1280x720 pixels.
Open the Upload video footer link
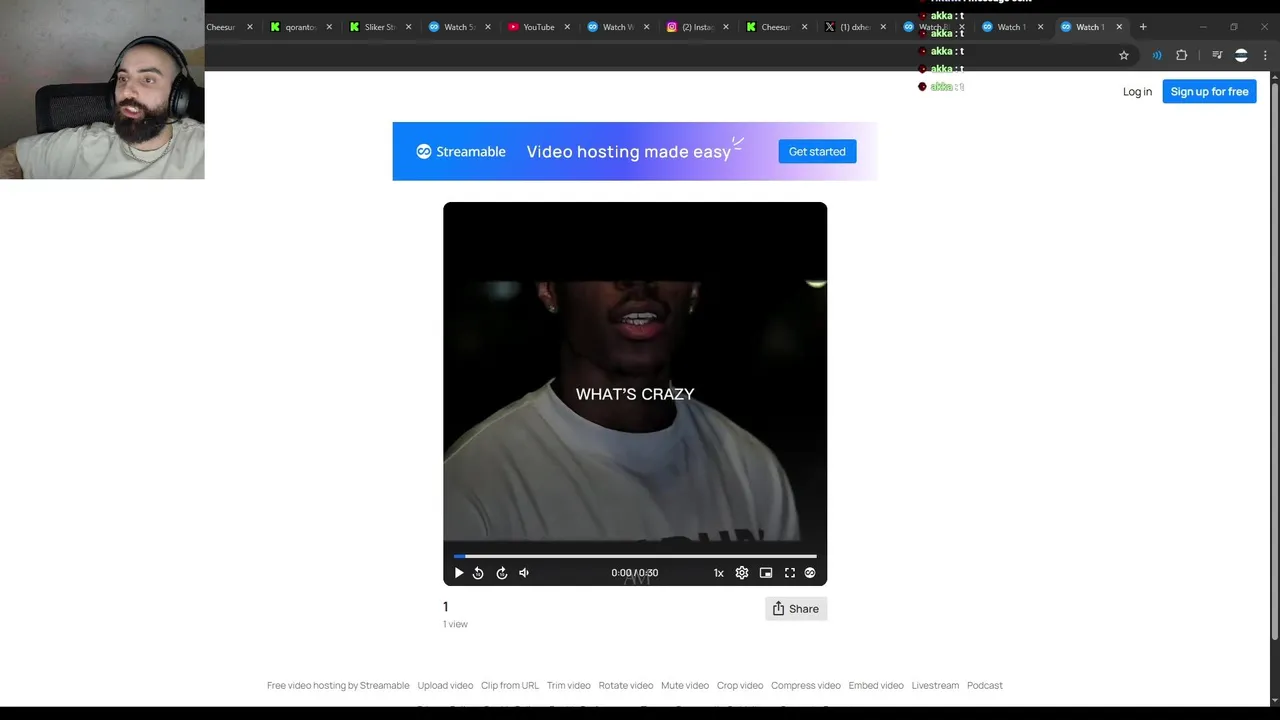[445, 685]
